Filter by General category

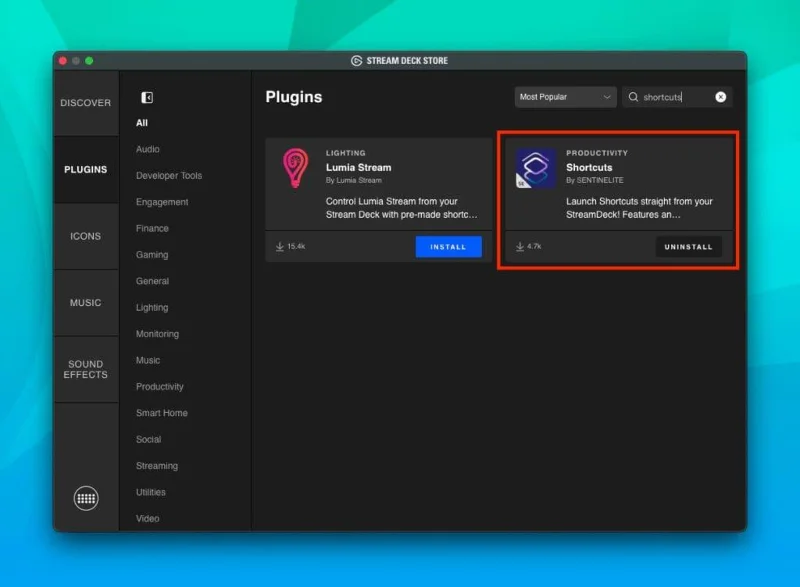point(153,281)
